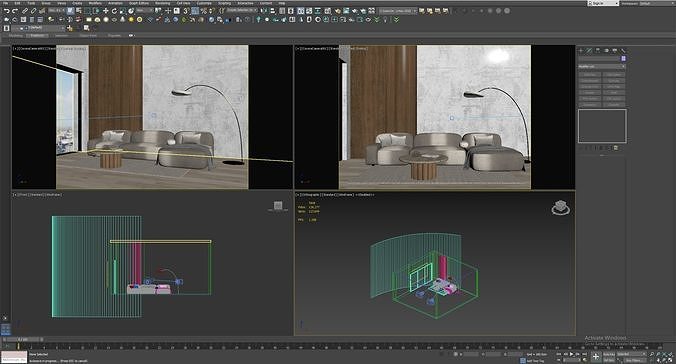Click Go to End playback button
The width and height of the screenshot is (676, 364).
tap(584, 354)
